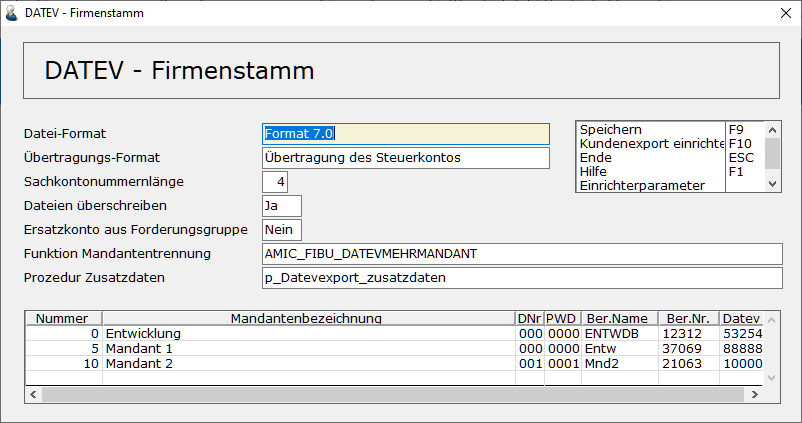Click the Entw Ber.Name cell

tap(619, 348)
